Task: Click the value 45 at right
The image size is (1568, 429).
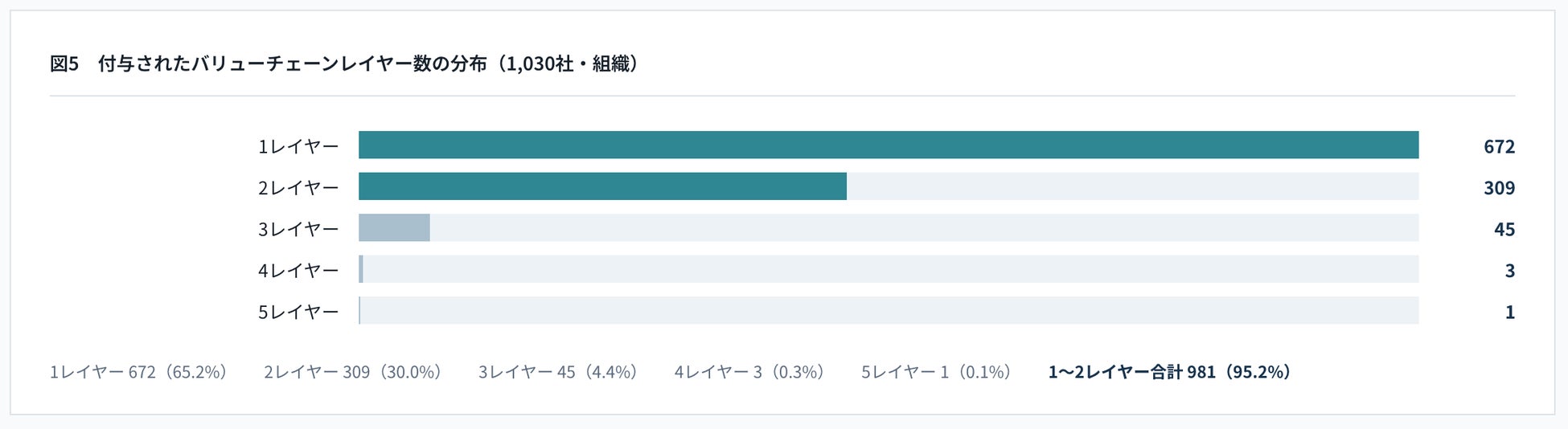Action: point(1504,229)
